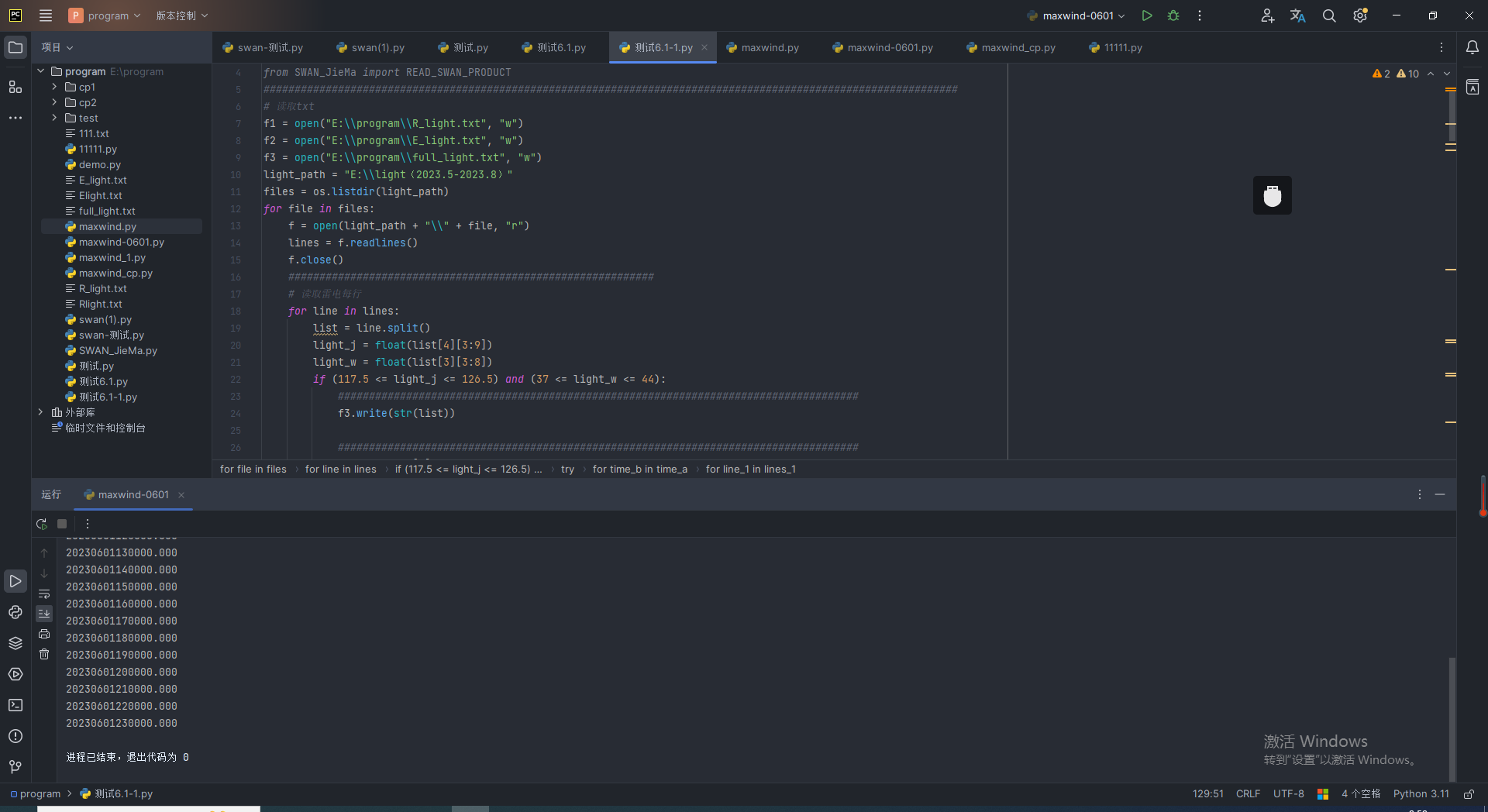Expand the test folder

click(54, 118)
